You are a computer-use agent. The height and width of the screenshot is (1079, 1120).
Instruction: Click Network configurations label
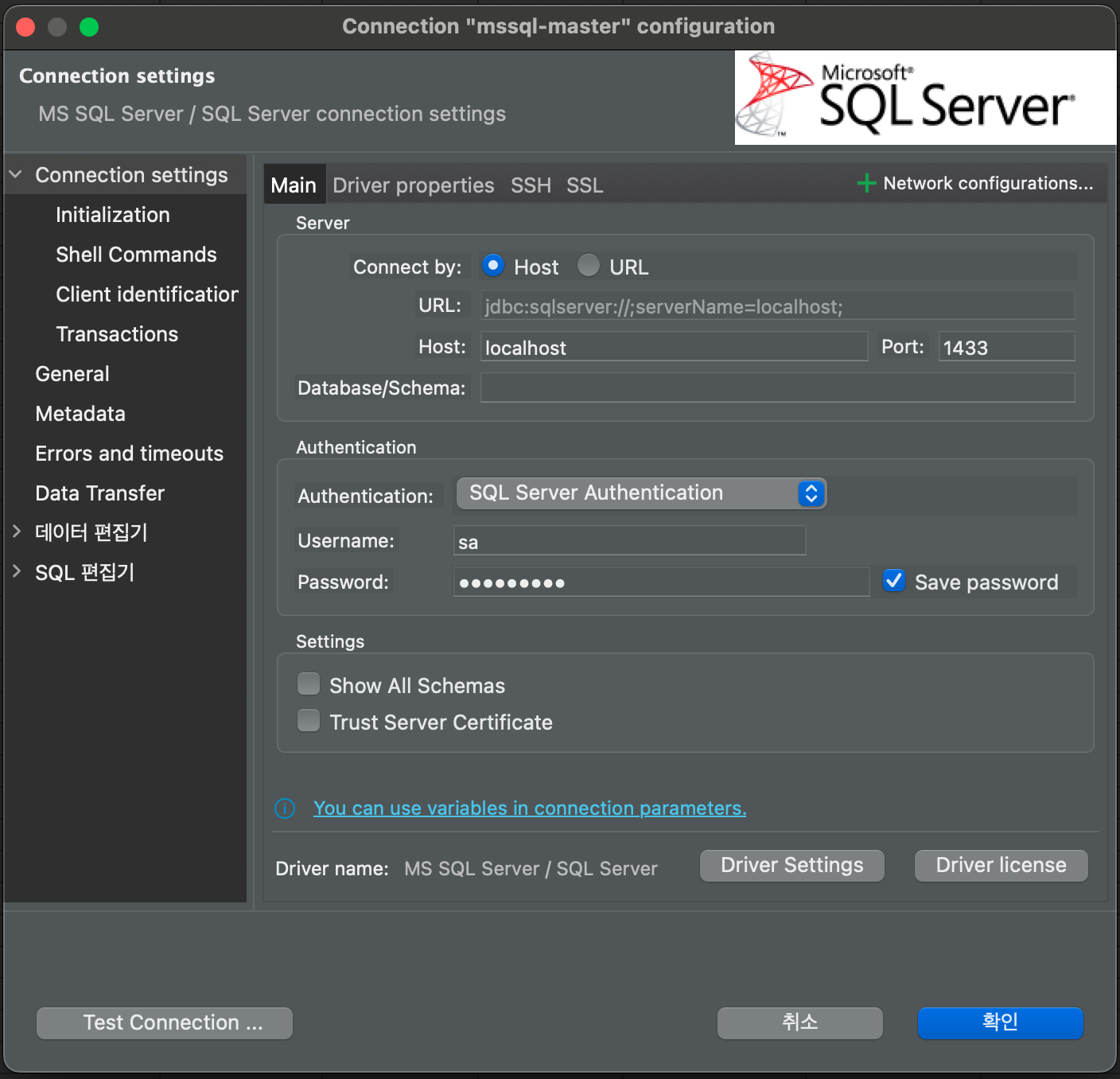[x=988, y=183]
